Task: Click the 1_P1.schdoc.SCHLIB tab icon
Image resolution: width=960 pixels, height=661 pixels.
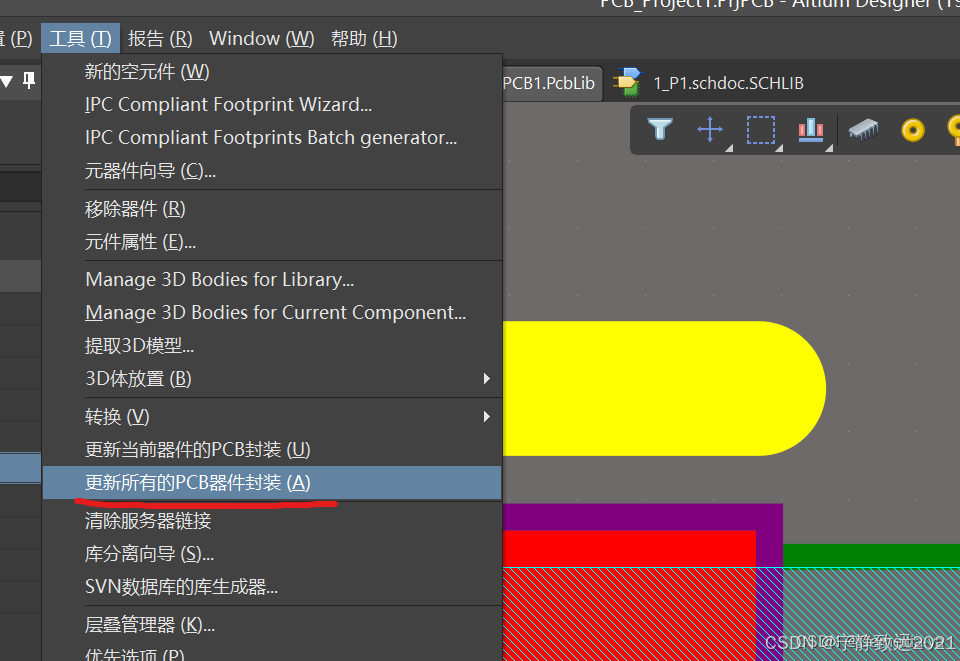Action: [x=627, y=83]
